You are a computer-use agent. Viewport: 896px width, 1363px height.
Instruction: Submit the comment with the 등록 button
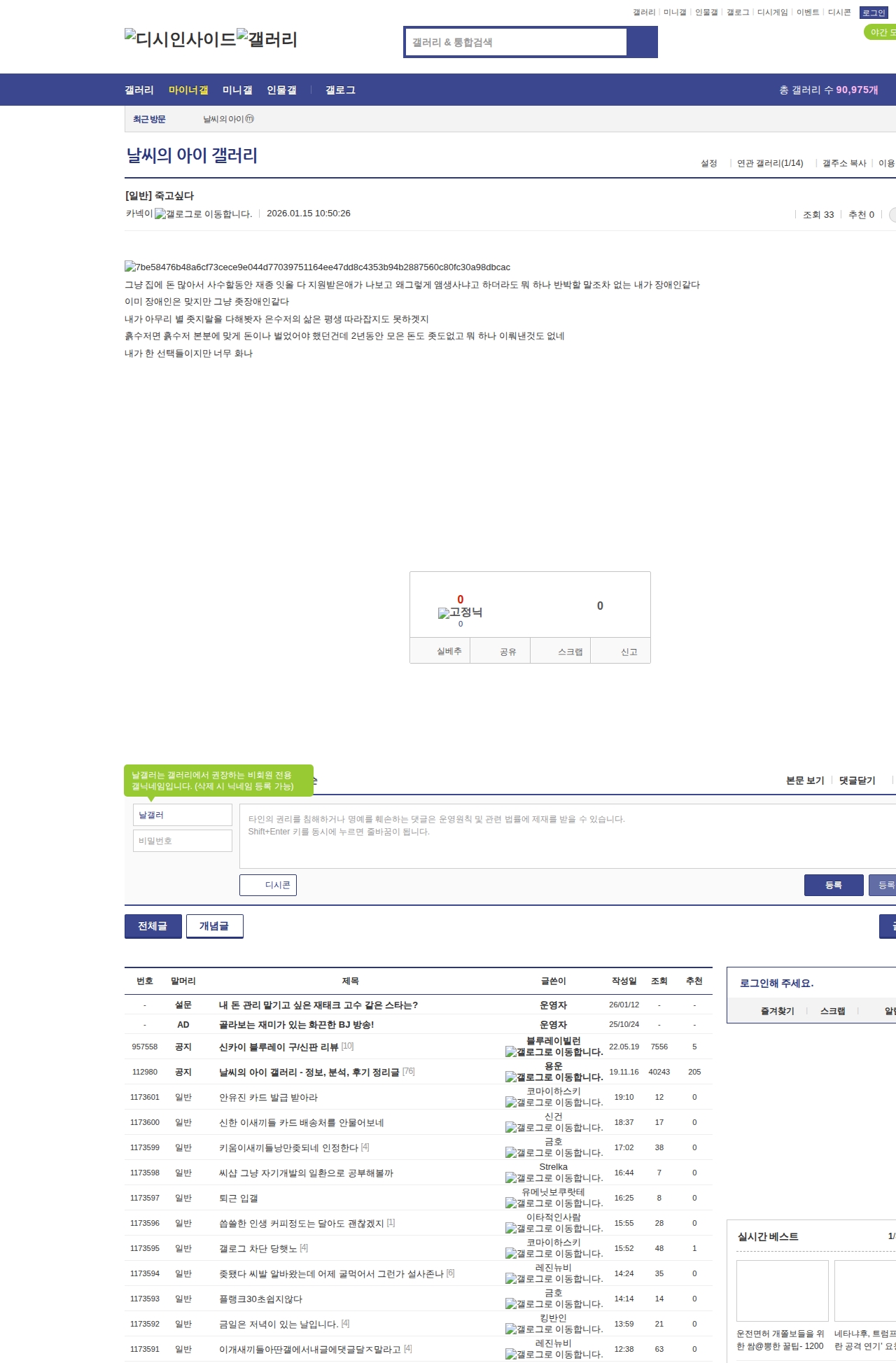coord(833,885)
